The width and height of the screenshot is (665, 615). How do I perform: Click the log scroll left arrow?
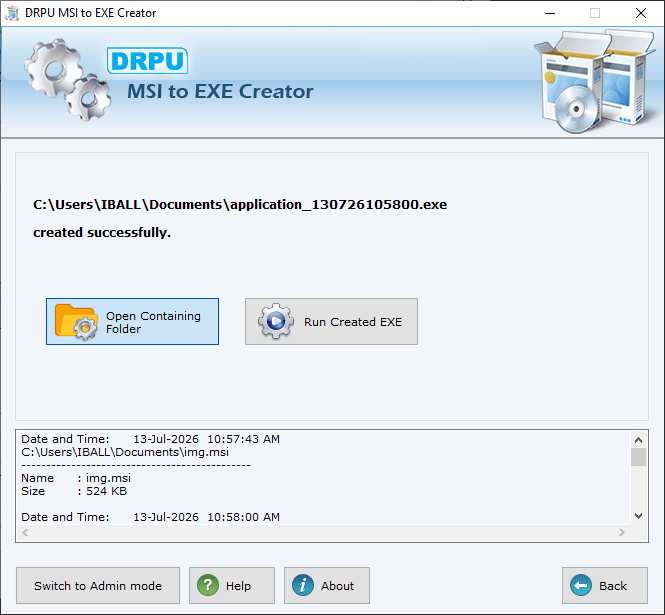[25, 532]
